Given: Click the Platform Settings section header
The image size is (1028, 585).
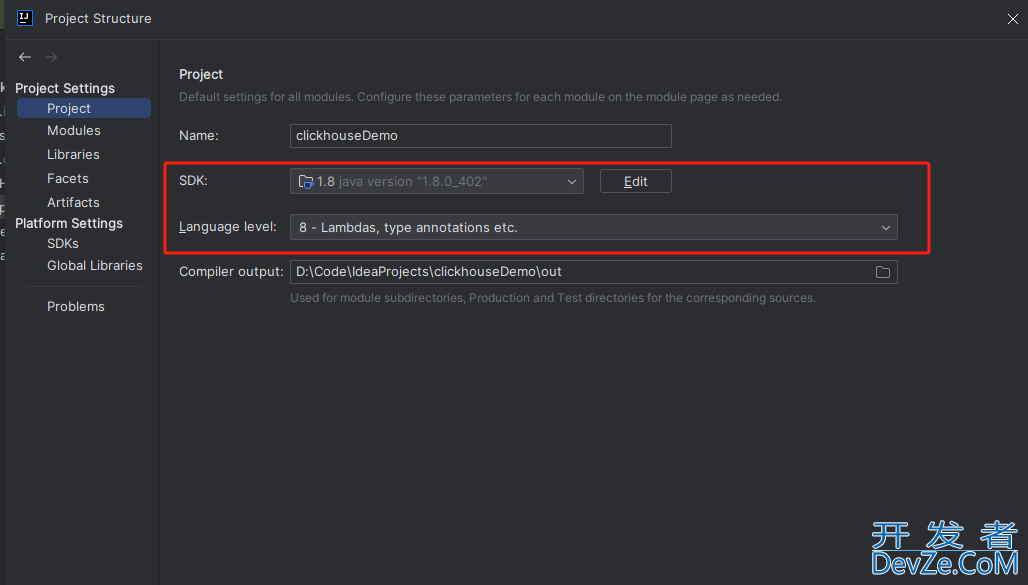Looking at the screenshot, I should click(x=69, y=223).
